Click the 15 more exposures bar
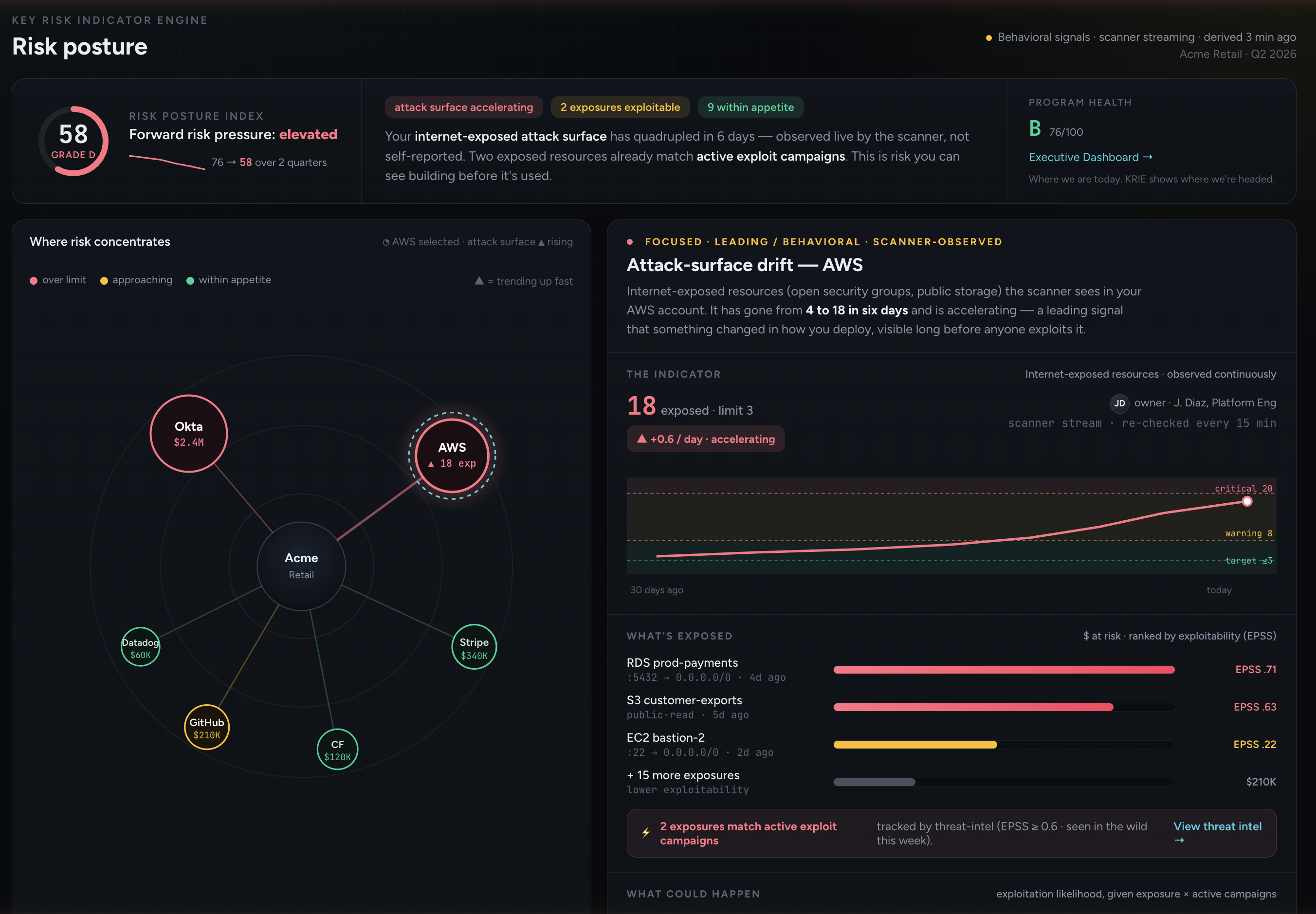1316x914 pixels. pyautogui.click(x=1004, y=782)
